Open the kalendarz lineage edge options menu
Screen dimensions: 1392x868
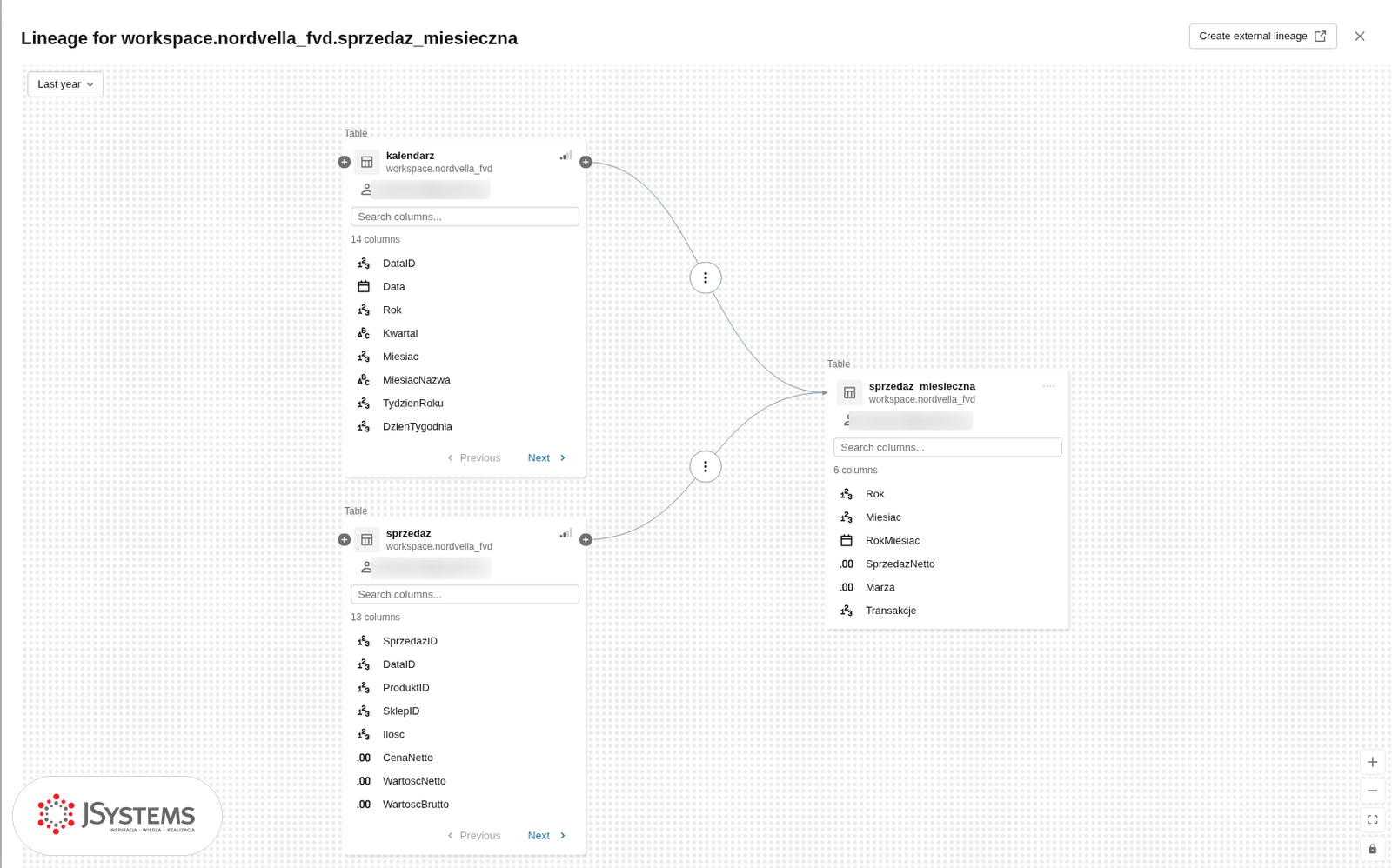tap(706, 278)
